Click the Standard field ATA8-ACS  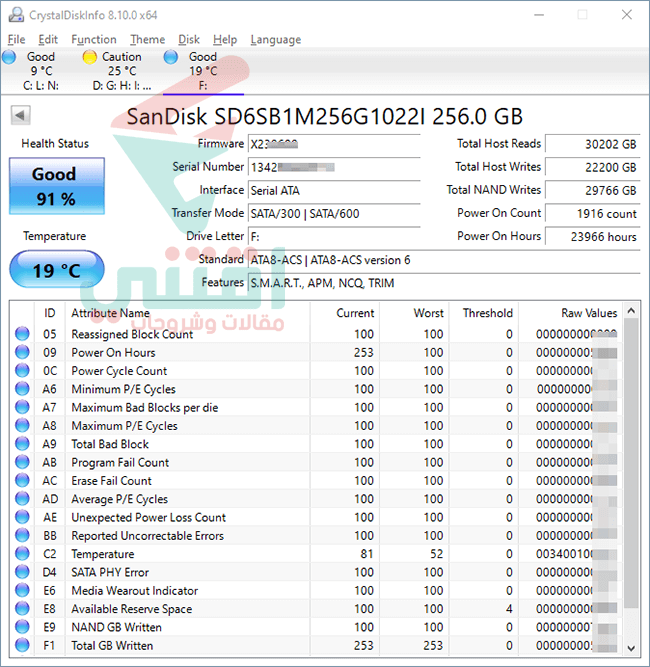(444, 259)
